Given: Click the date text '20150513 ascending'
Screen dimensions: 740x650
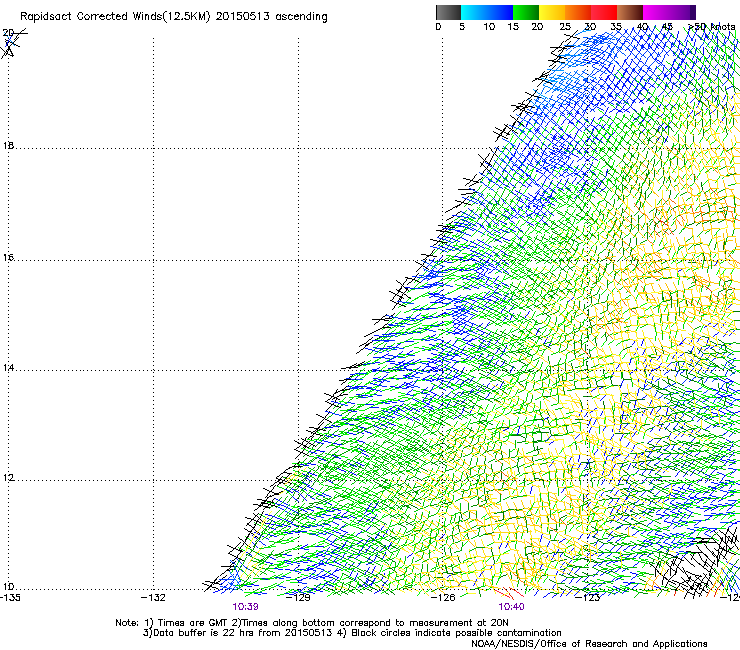Looking at the screenshot, I should coord(271,17).
